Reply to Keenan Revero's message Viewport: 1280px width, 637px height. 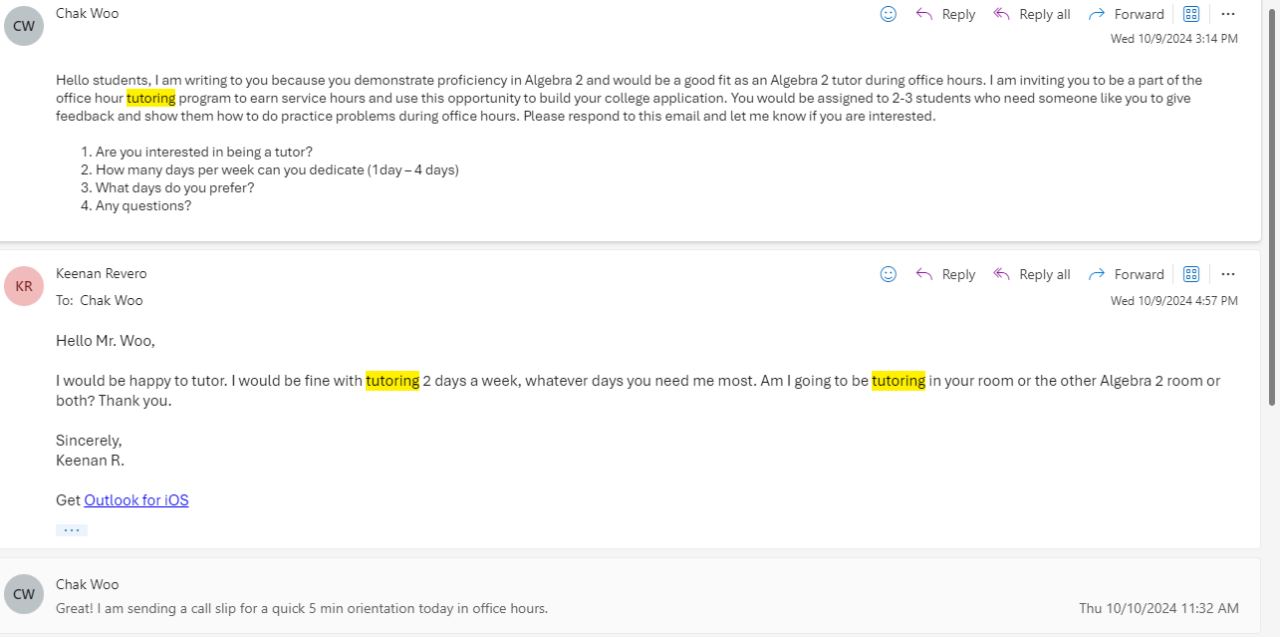point(945,274)
